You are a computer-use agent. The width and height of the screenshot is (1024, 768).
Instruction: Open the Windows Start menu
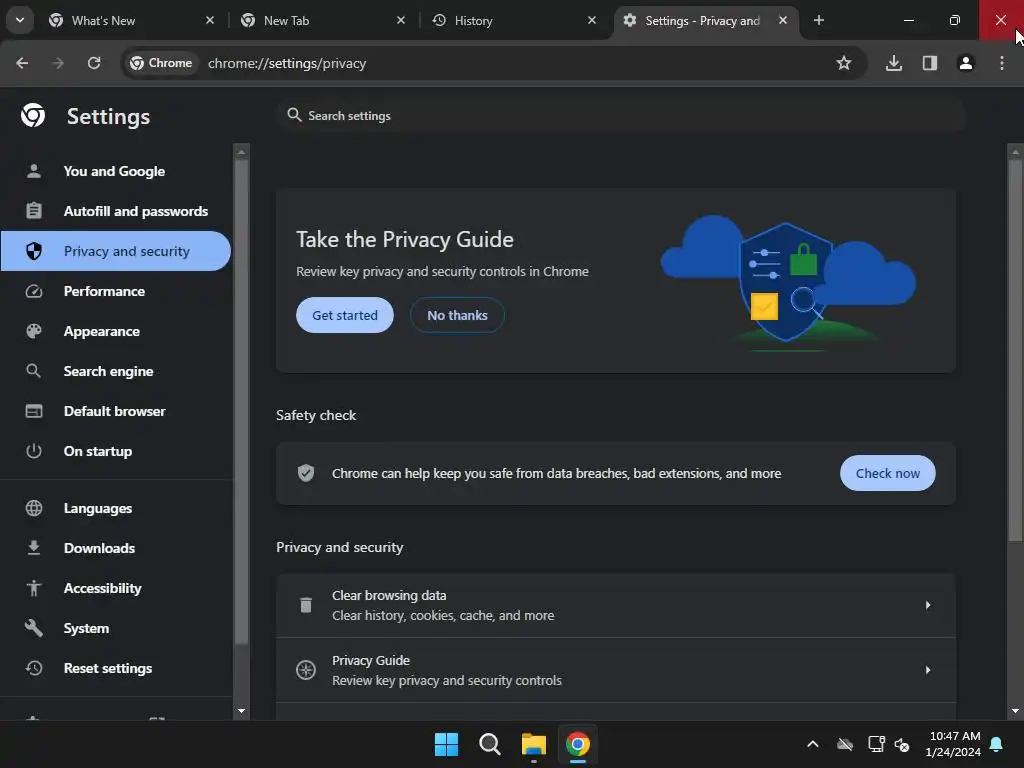(447, 744)
